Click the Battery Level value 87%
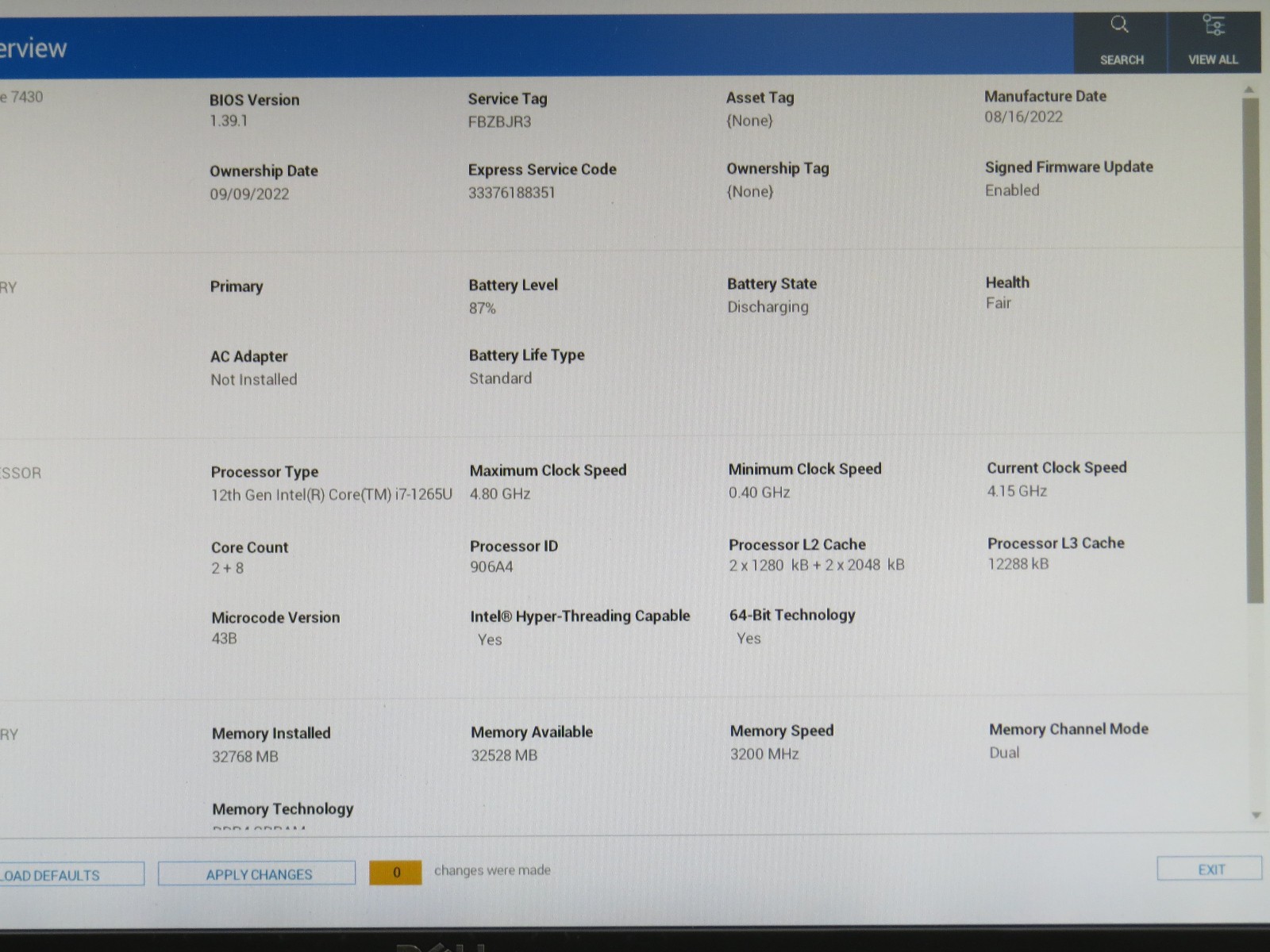 point(482,309)
